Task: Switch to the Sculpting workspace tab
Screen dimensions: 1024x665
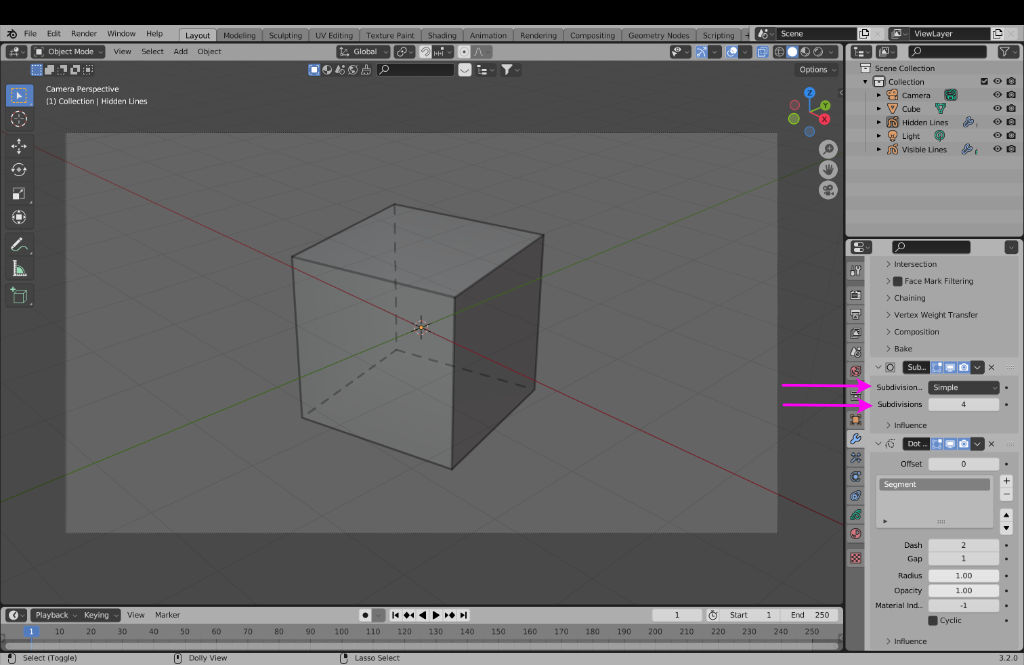Action: click(285, 35)
